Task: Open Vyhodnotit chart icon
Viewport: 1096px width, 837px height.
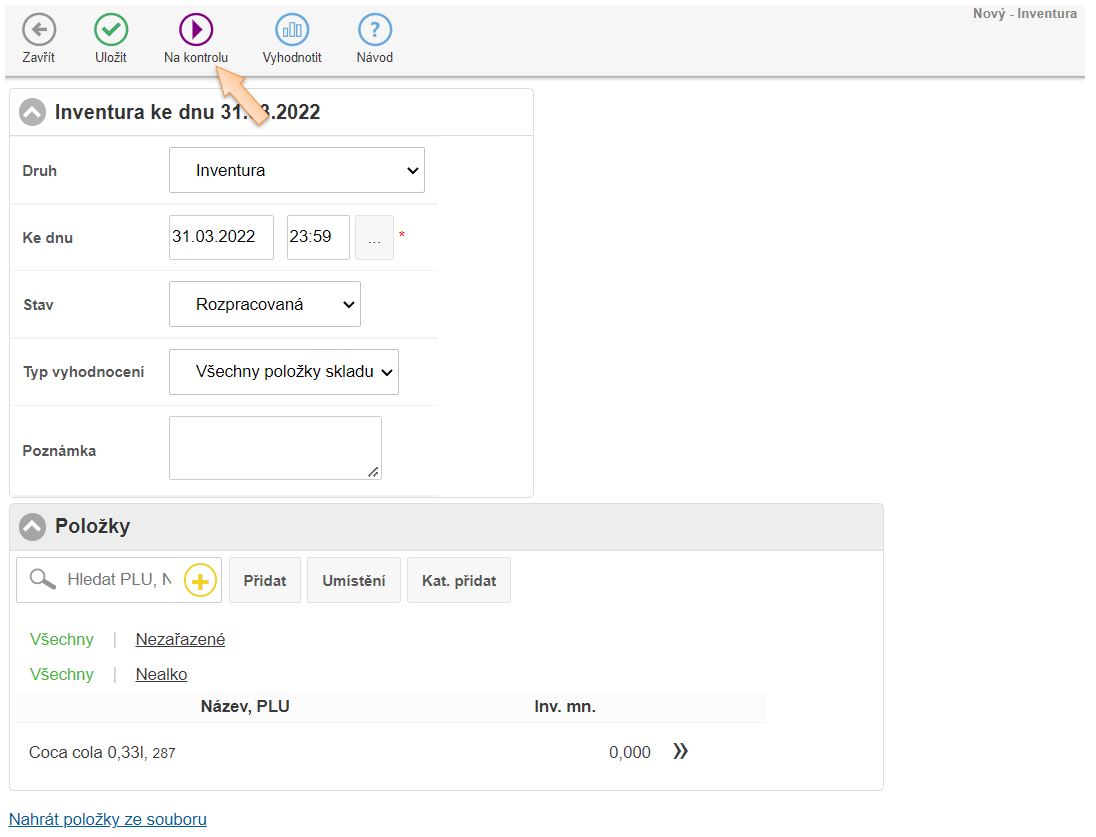Action: [292, 29]
